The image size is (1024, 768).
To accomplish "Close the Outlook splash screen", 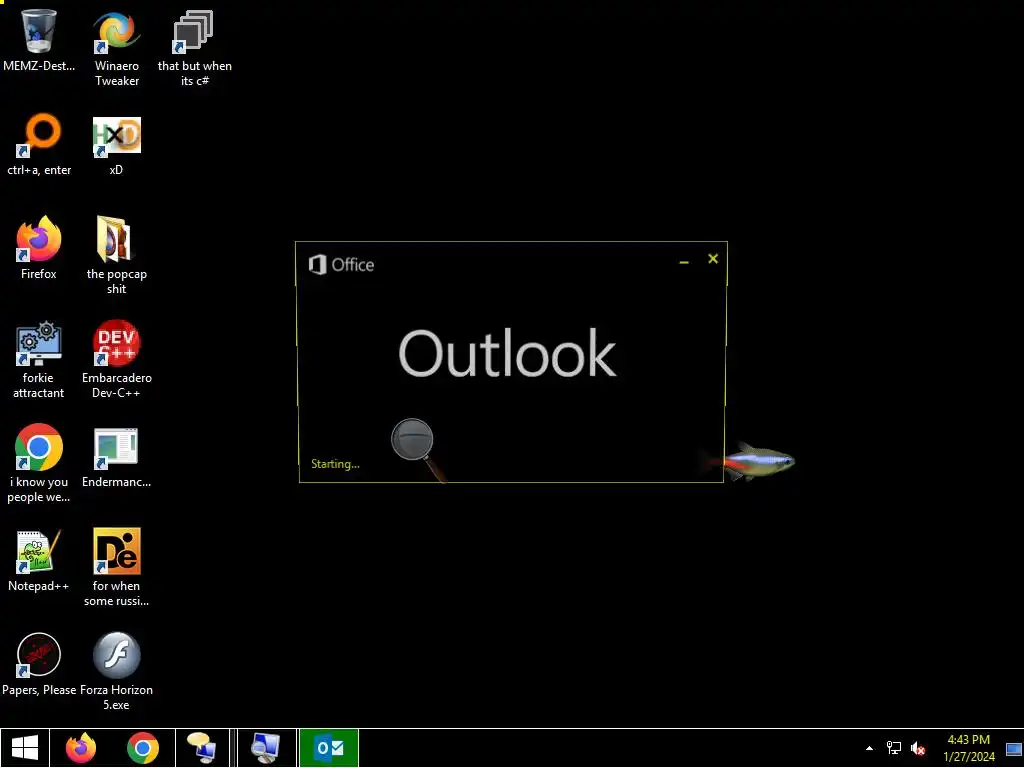I will 713,259.
